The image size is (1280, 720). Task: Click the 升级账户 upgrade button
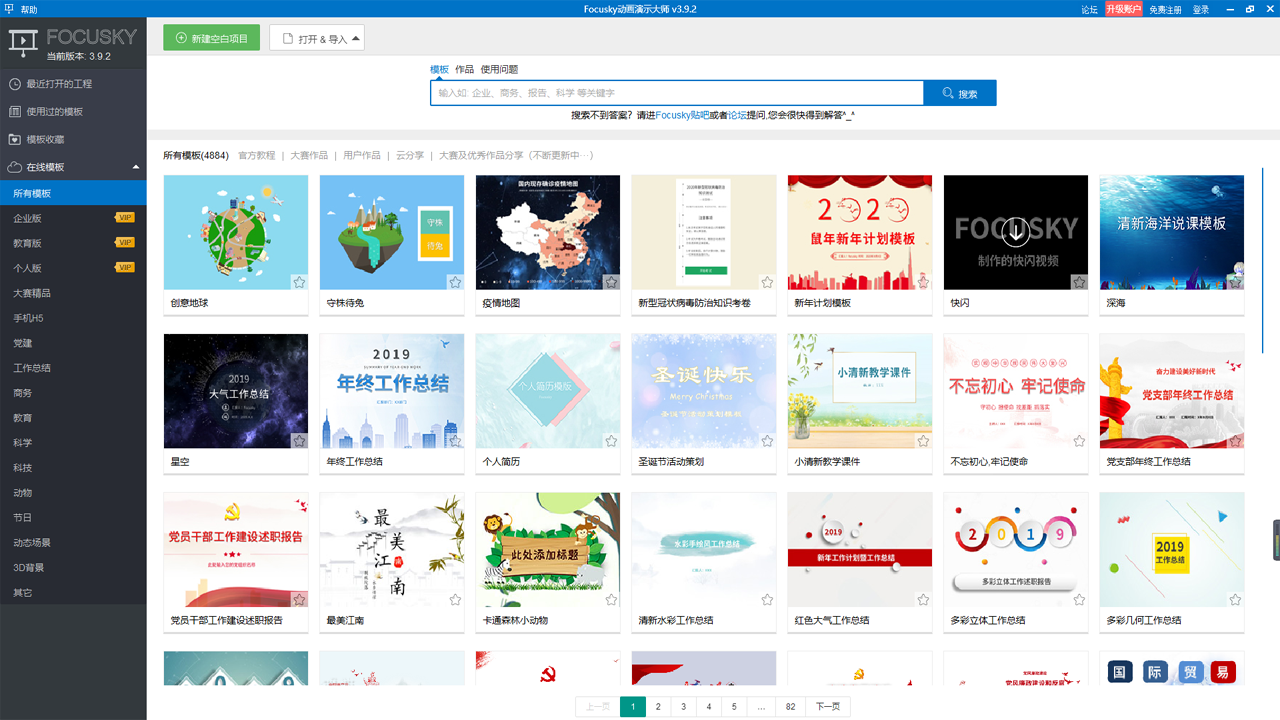click(x=1123, y=9)
